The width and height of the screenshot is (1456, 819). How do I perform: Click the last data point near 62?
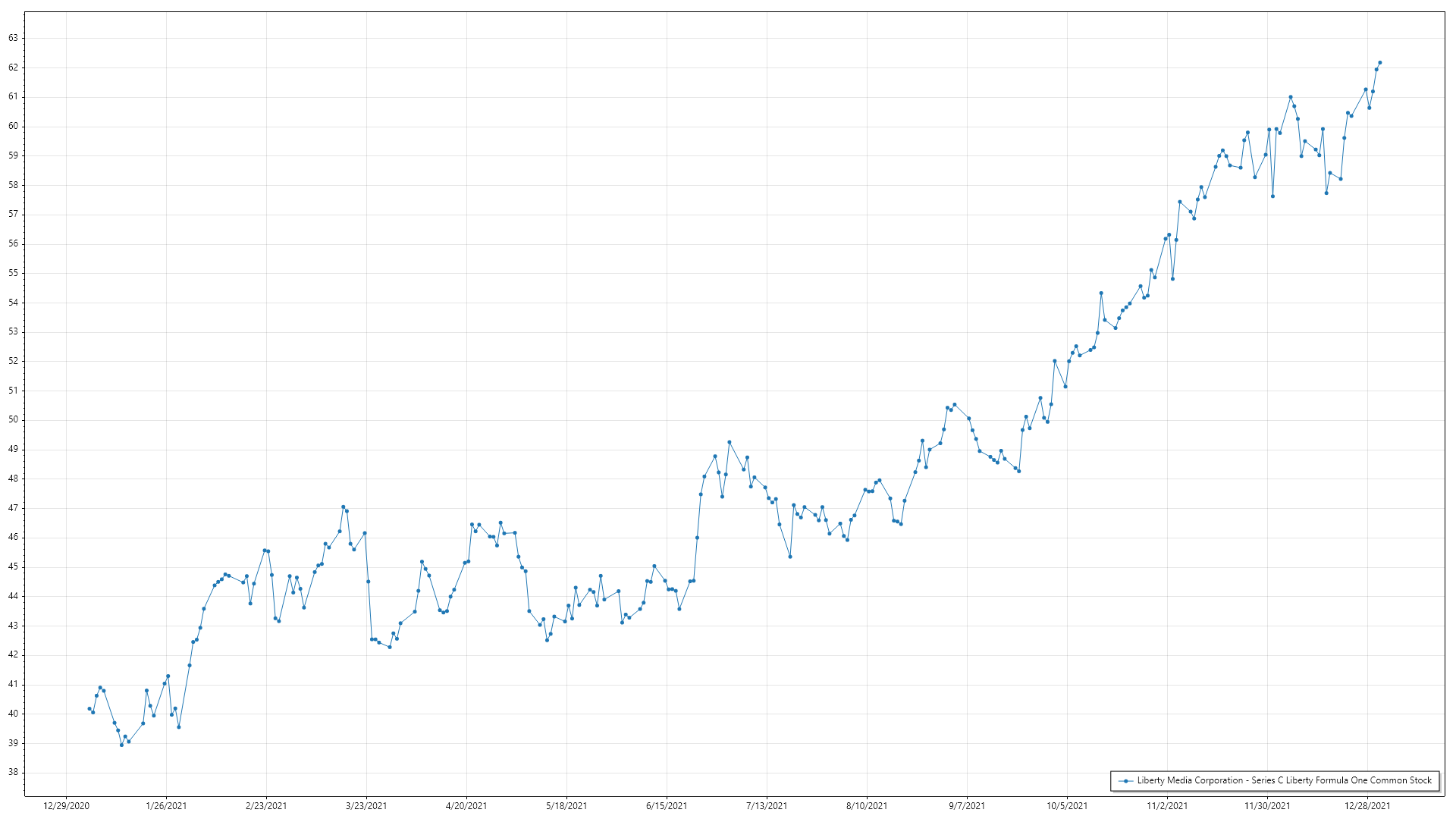coord(1380,63)
